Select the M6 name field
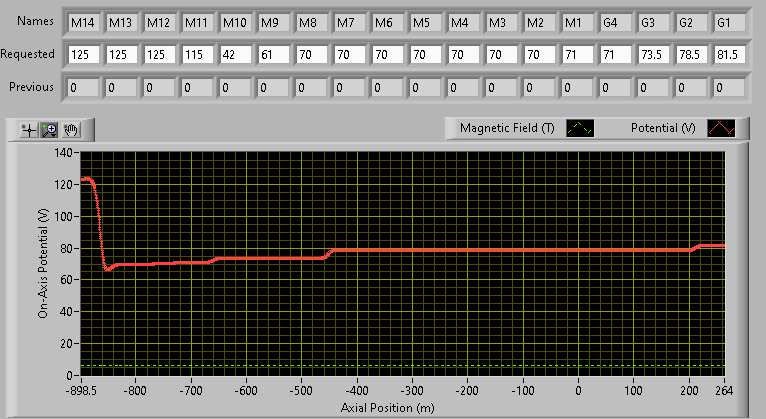This screenshot has width=766, height=419. 387,22
